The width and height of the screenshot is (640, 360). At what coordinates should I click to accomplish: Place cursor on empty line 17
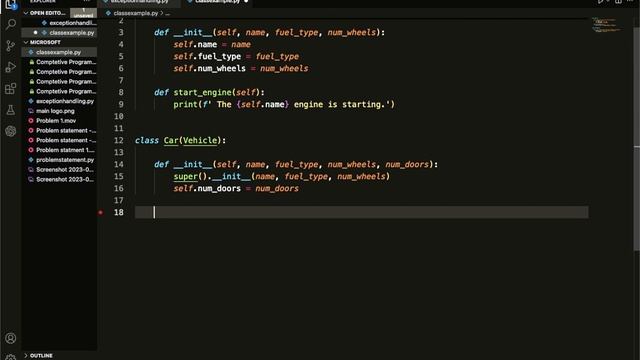[361, 200]
